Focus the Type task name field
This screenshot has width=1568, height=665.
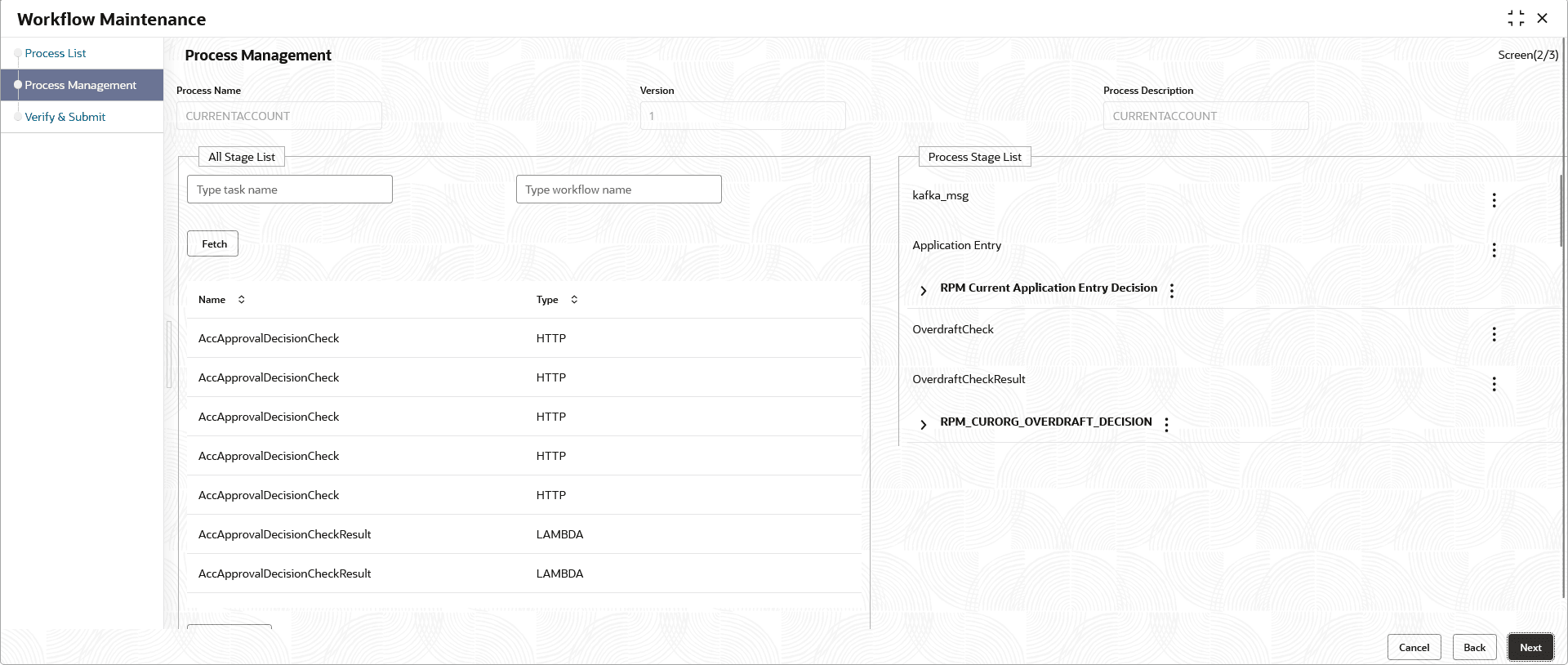tap(290, 190)
